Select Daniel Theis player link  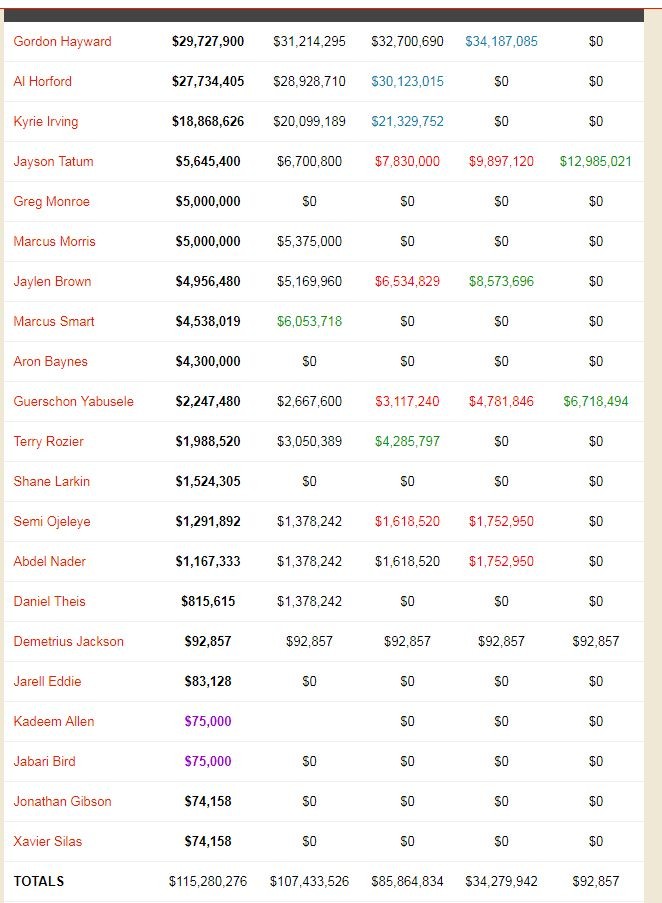[49, 601]
